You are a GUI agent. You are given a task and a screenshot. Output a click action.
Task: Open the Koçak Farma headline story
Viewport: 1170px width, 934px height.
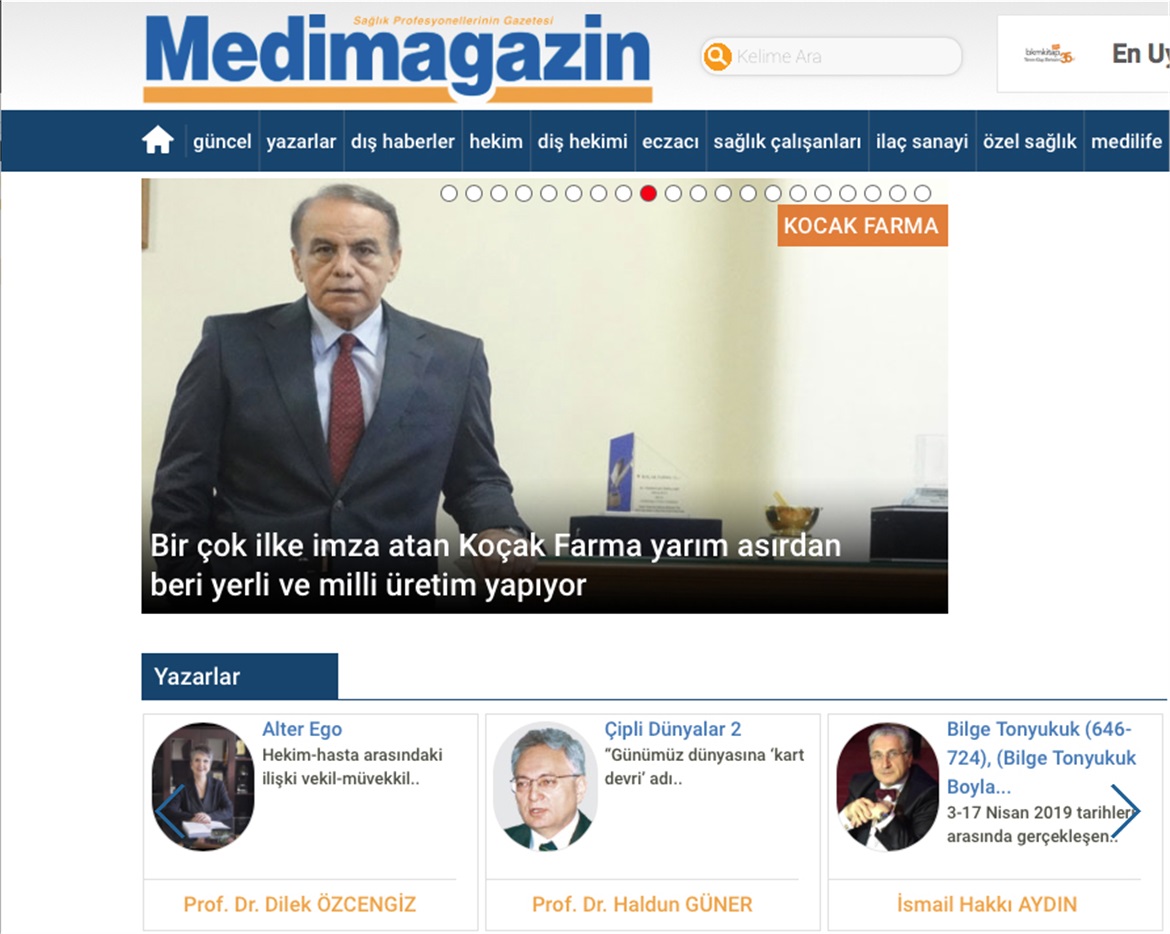pos(495,565)
